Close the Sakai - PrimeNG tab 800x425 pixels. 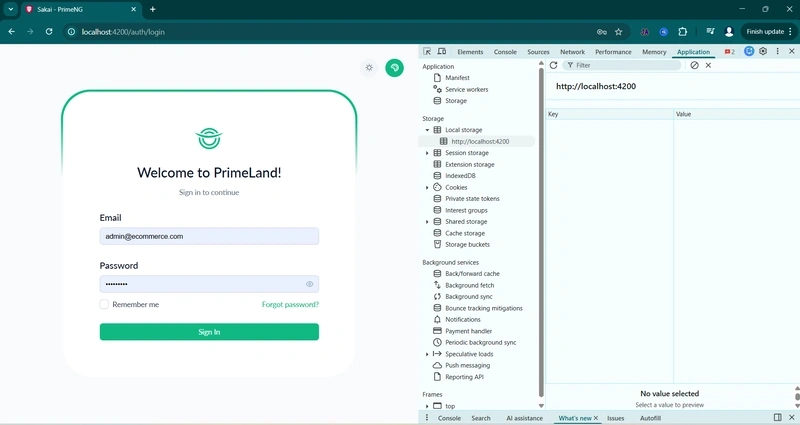134,9
